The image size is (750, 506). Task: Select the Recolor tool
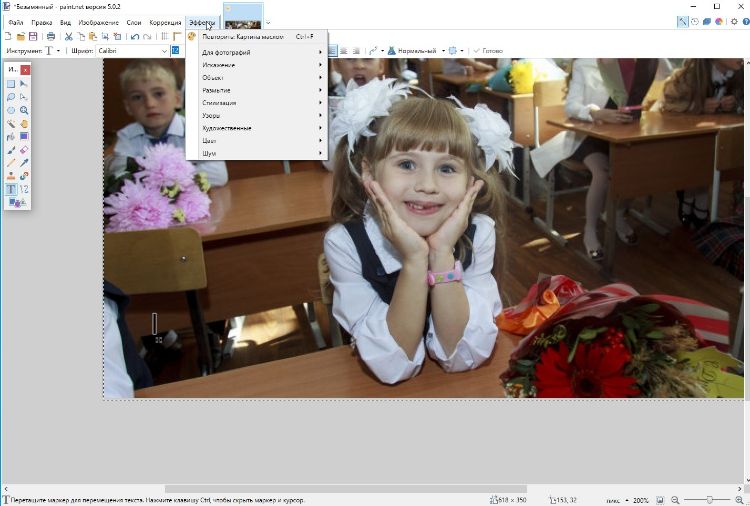point(24,176)
